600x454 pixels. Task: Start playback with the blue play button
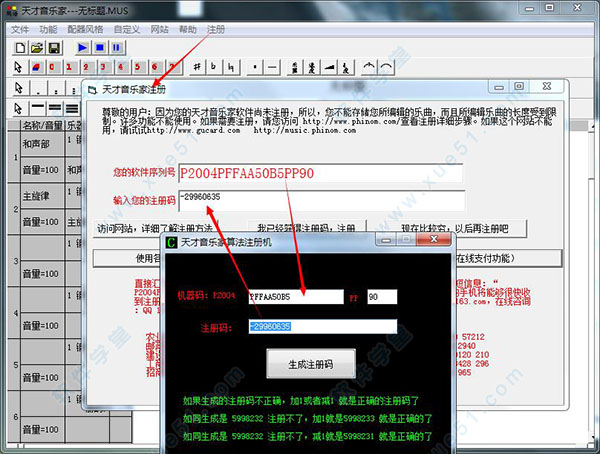pyautogui.click(x=82, y=47)
